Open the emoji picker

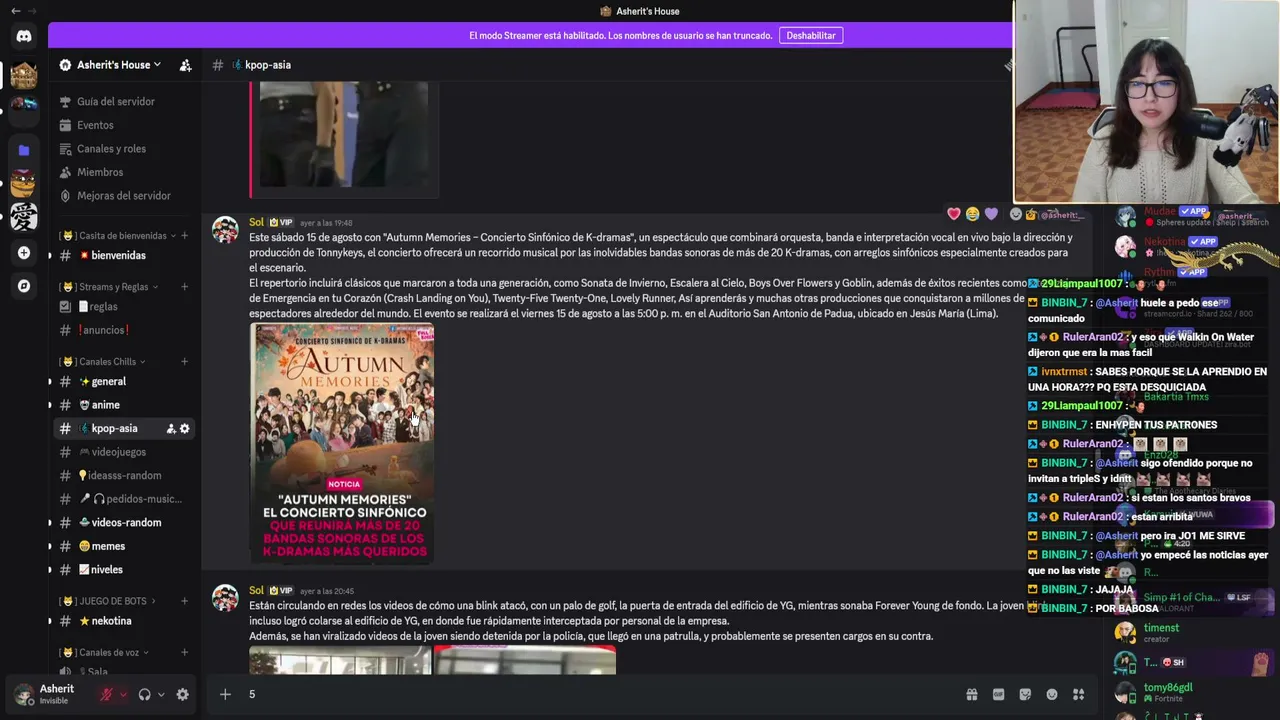[1052, 695]
